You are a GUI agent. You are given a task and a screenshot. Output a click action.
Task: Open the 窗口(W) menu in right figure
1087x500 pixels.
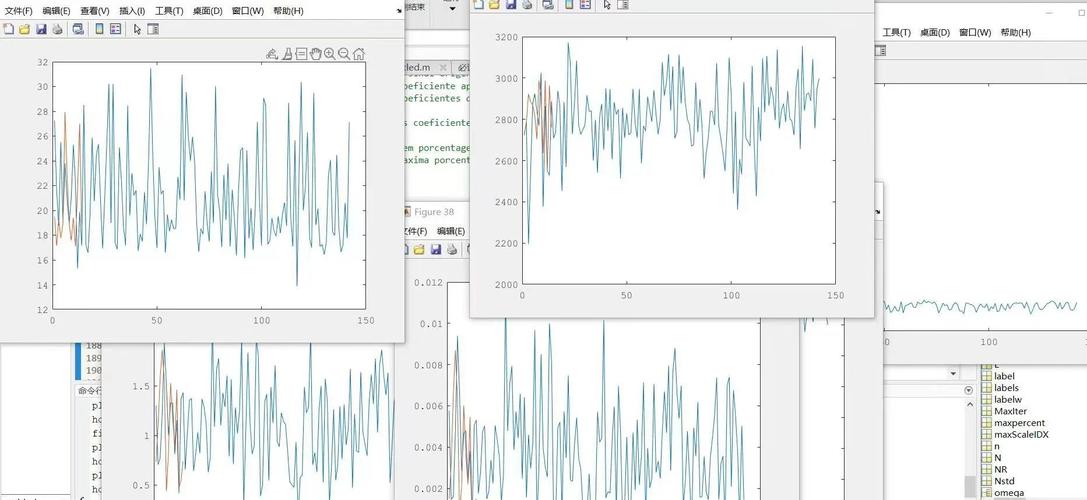[974, 32]
